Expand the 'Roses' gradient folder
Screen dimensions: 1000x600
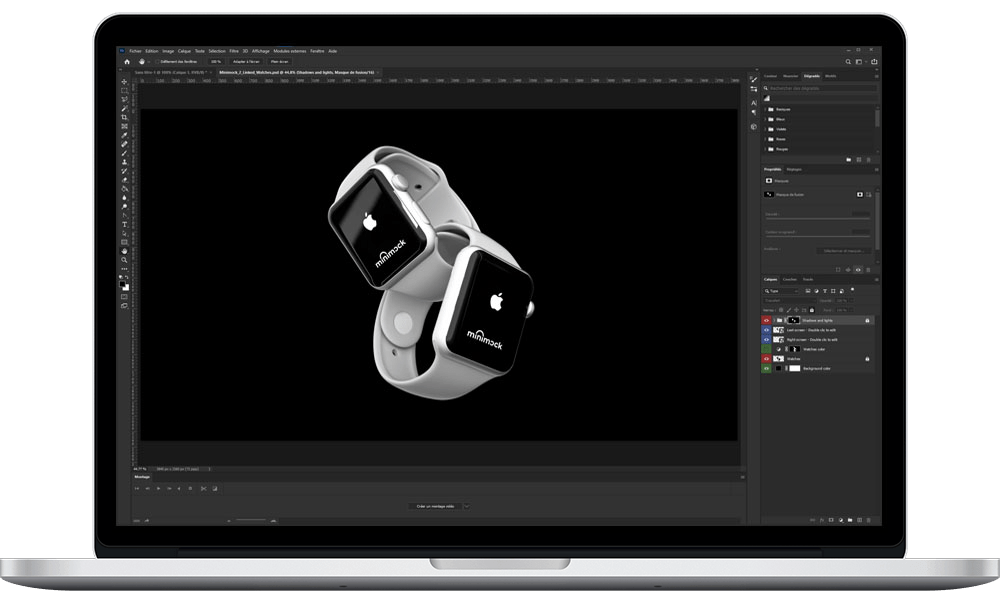[x=765, y=139]
